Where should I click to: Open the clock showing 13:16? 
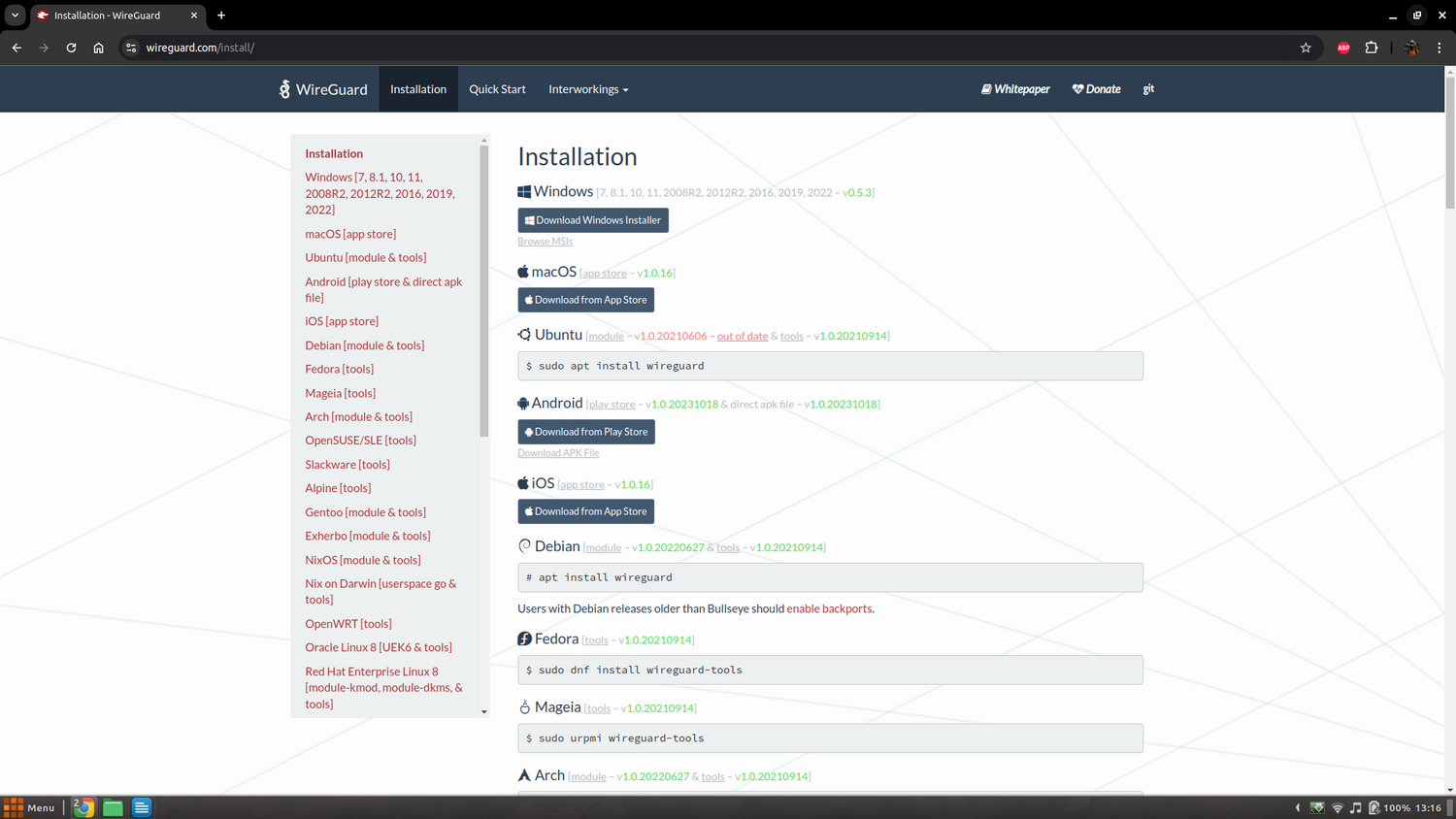[1428, 807]
